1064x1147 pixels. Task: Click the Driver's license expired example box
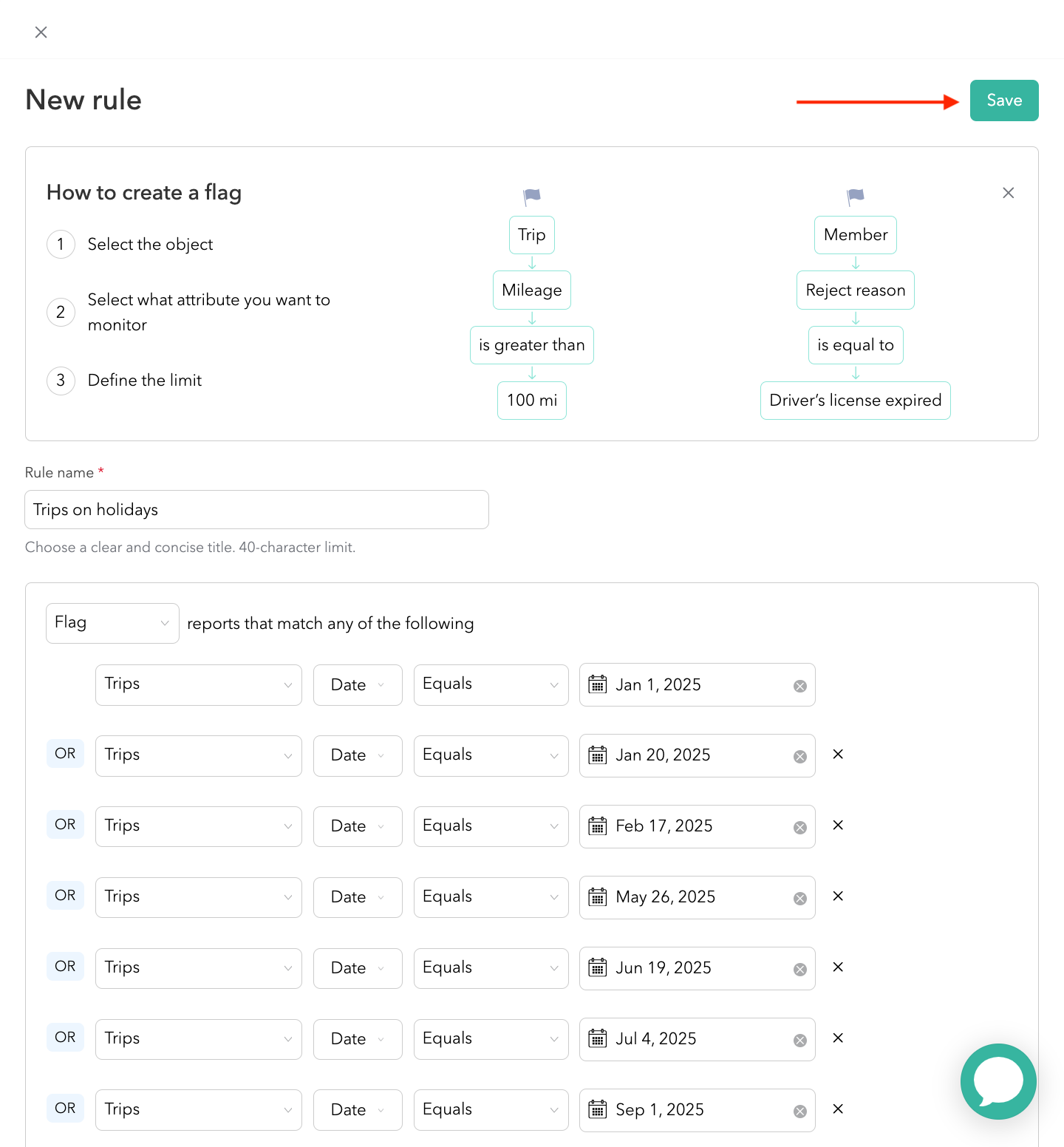point(855,401)
